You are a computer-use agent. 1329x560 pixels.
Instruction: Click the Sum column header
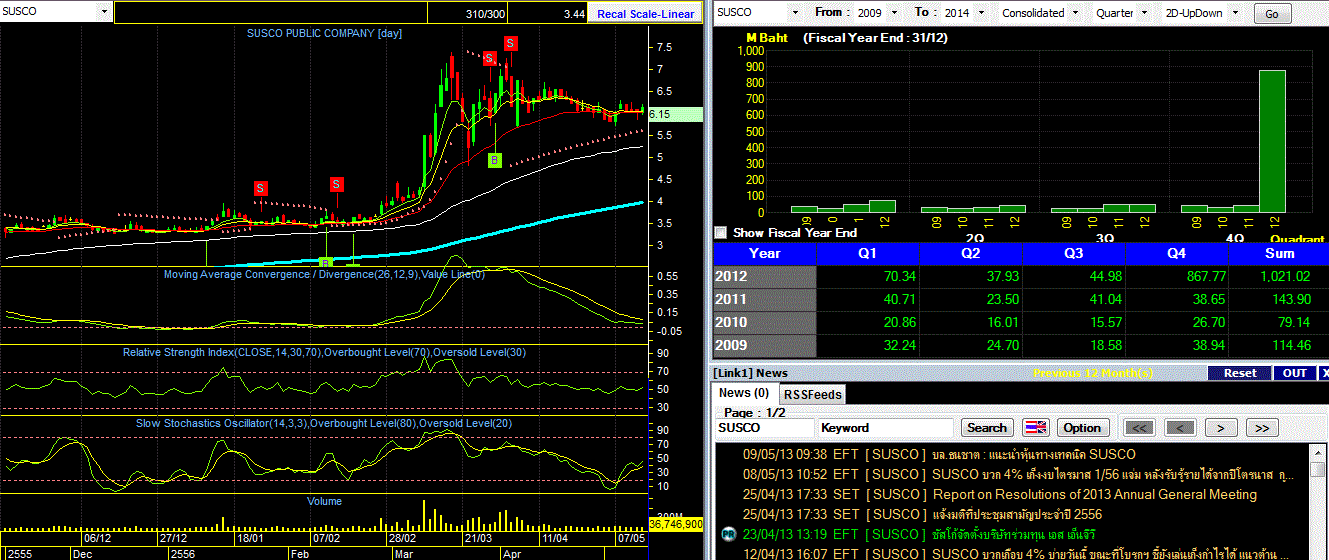coord(1280,254)
